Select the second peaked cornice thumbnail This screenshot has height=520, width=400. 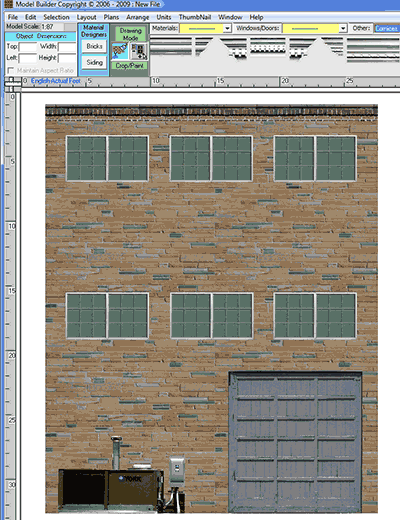(x=316, y=48)
